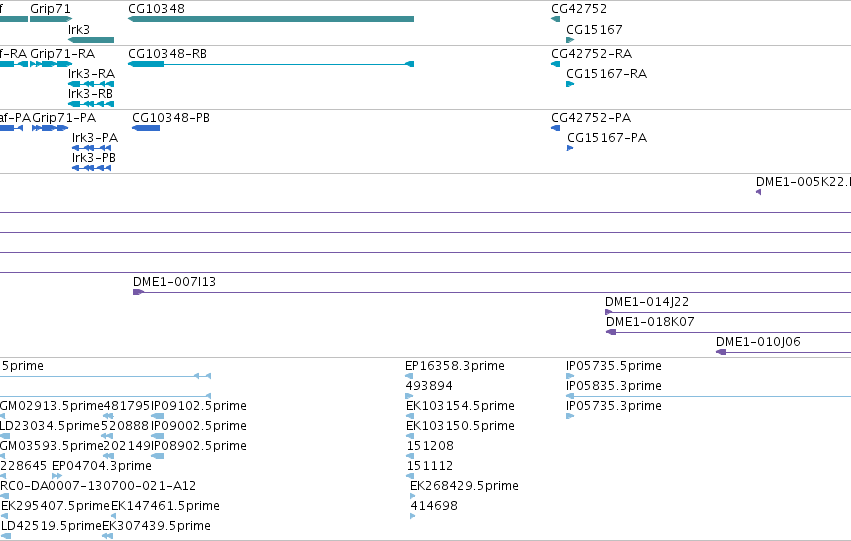The width and height of the screenshot is (851, 541).
Task: Select the EK268429.5prime EST label
Action: [x=464, y=486]
